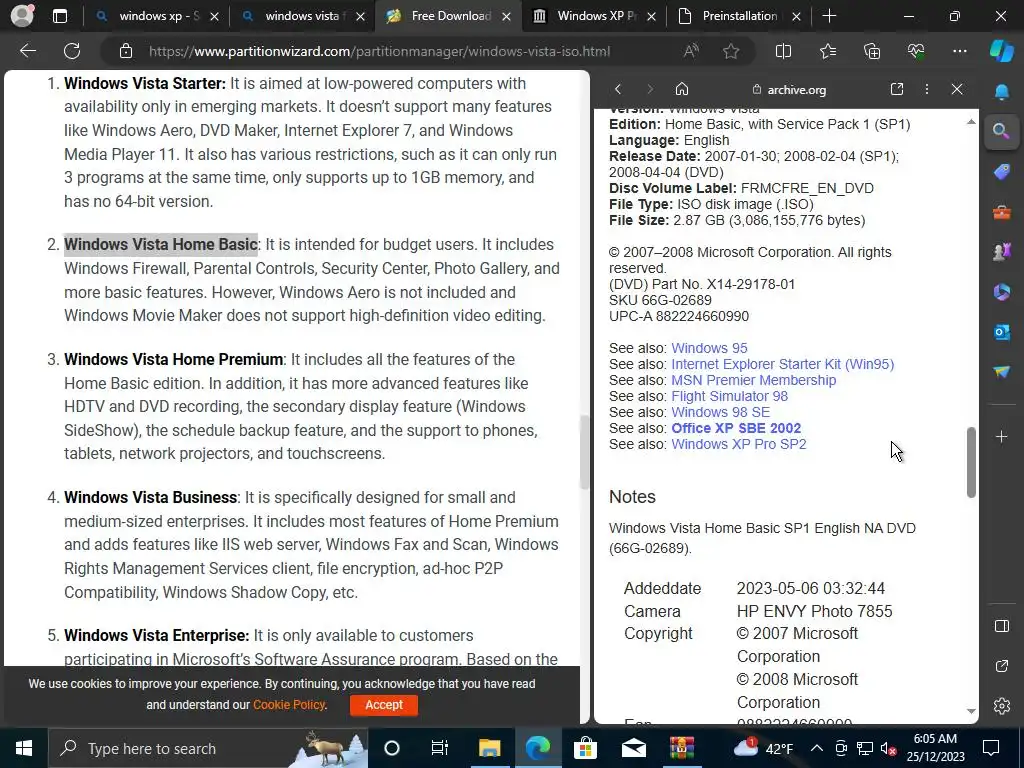Open Search in Edge sidebar
The height and width of the screenshot is (768, 1024).
click(x=1001, y=131)
